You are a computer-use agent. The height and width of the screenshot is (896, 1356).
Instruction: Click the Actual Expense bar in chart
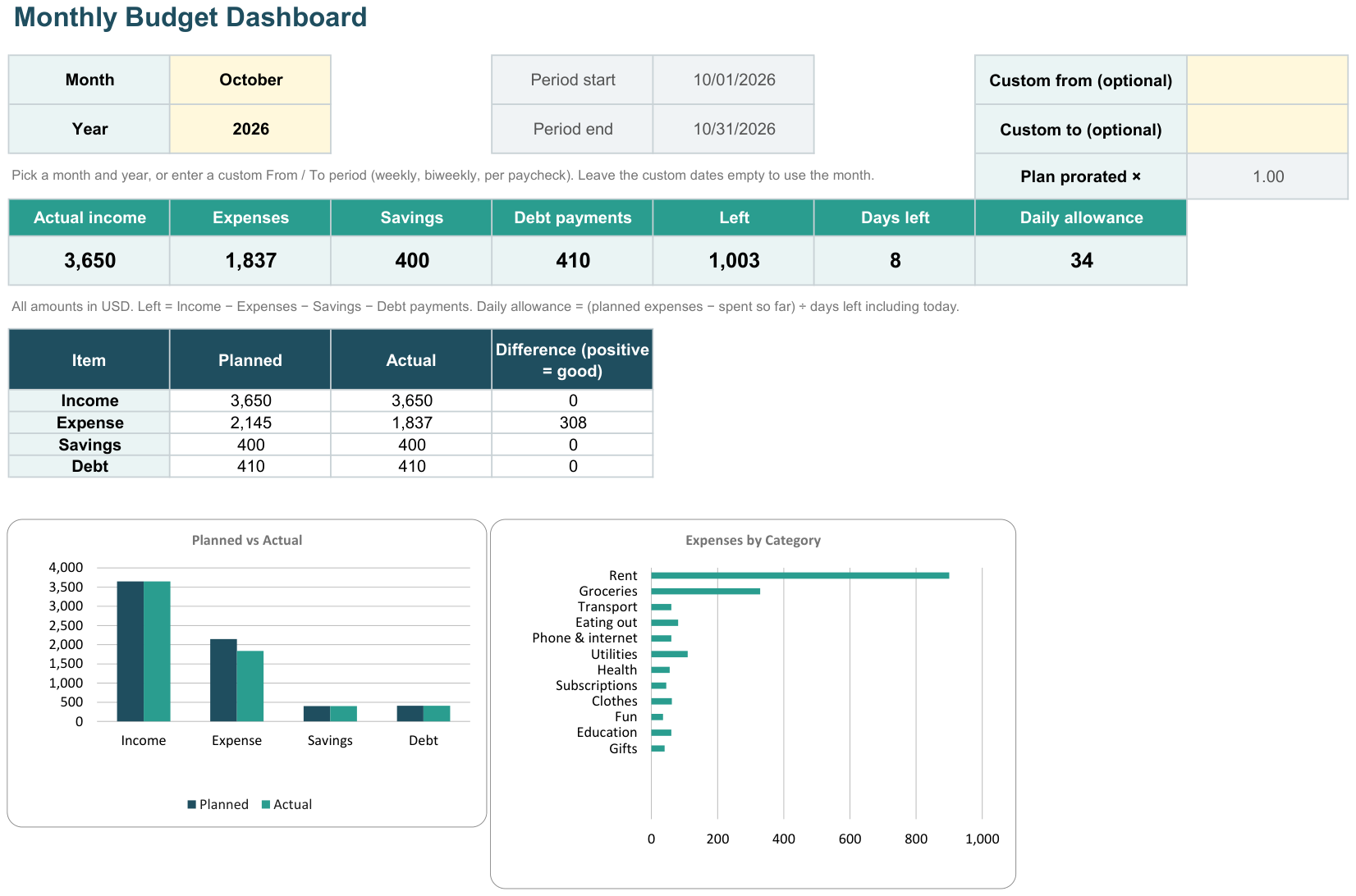250,686
